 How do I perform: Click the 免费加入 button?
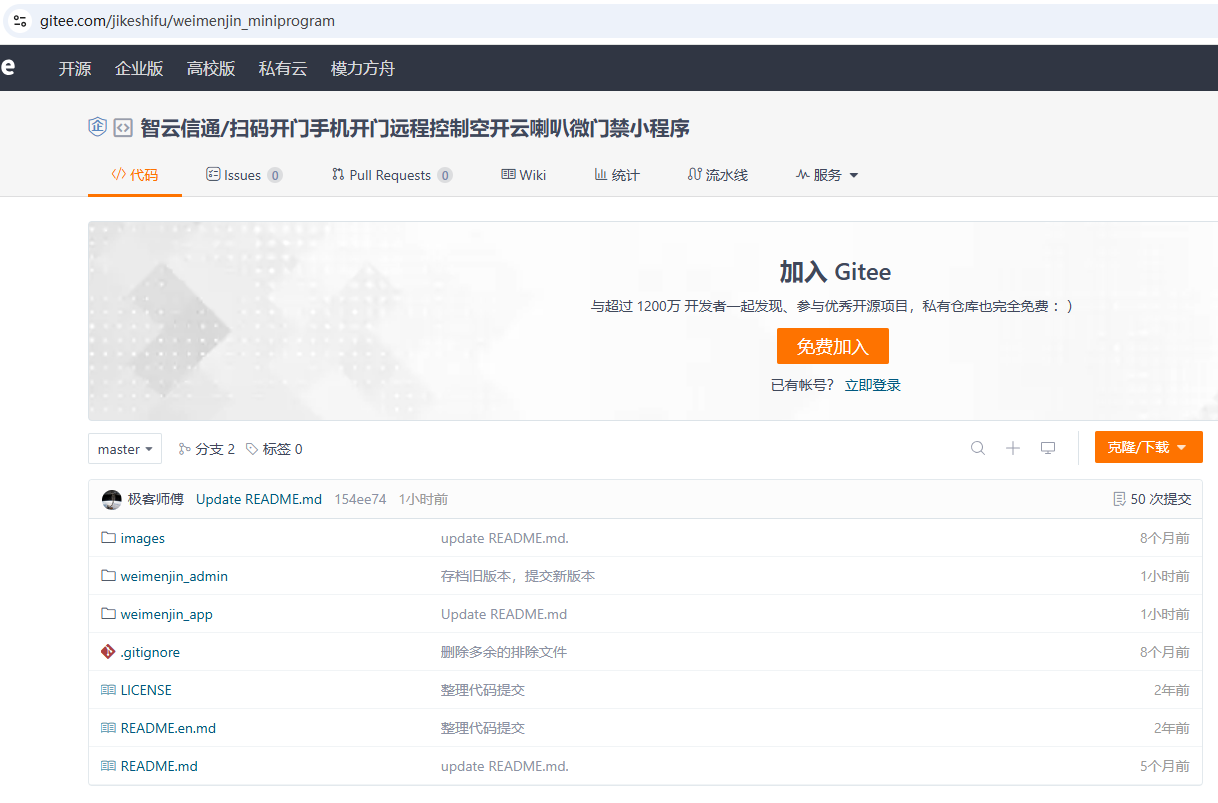pos(833,346)
